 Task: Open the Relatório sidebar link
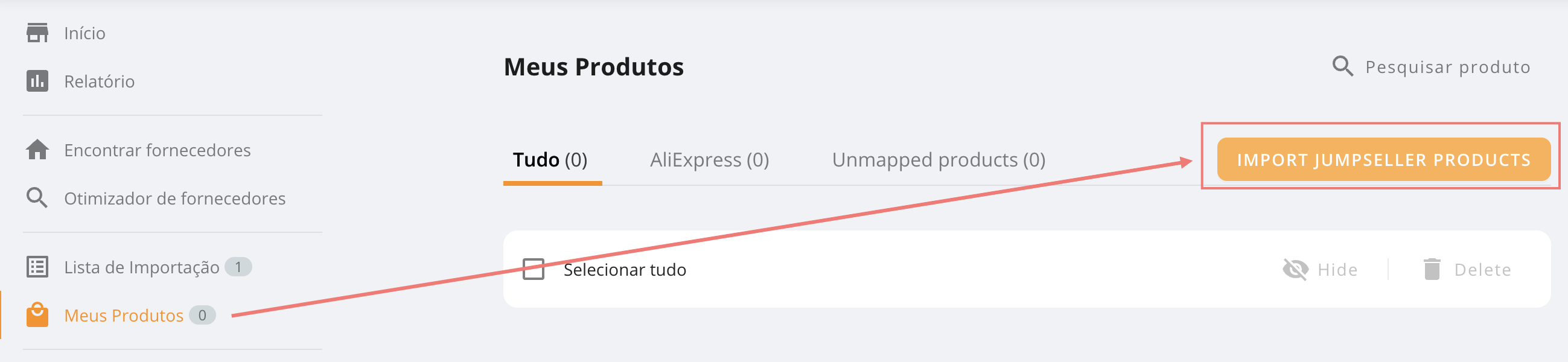pos(99,81)
